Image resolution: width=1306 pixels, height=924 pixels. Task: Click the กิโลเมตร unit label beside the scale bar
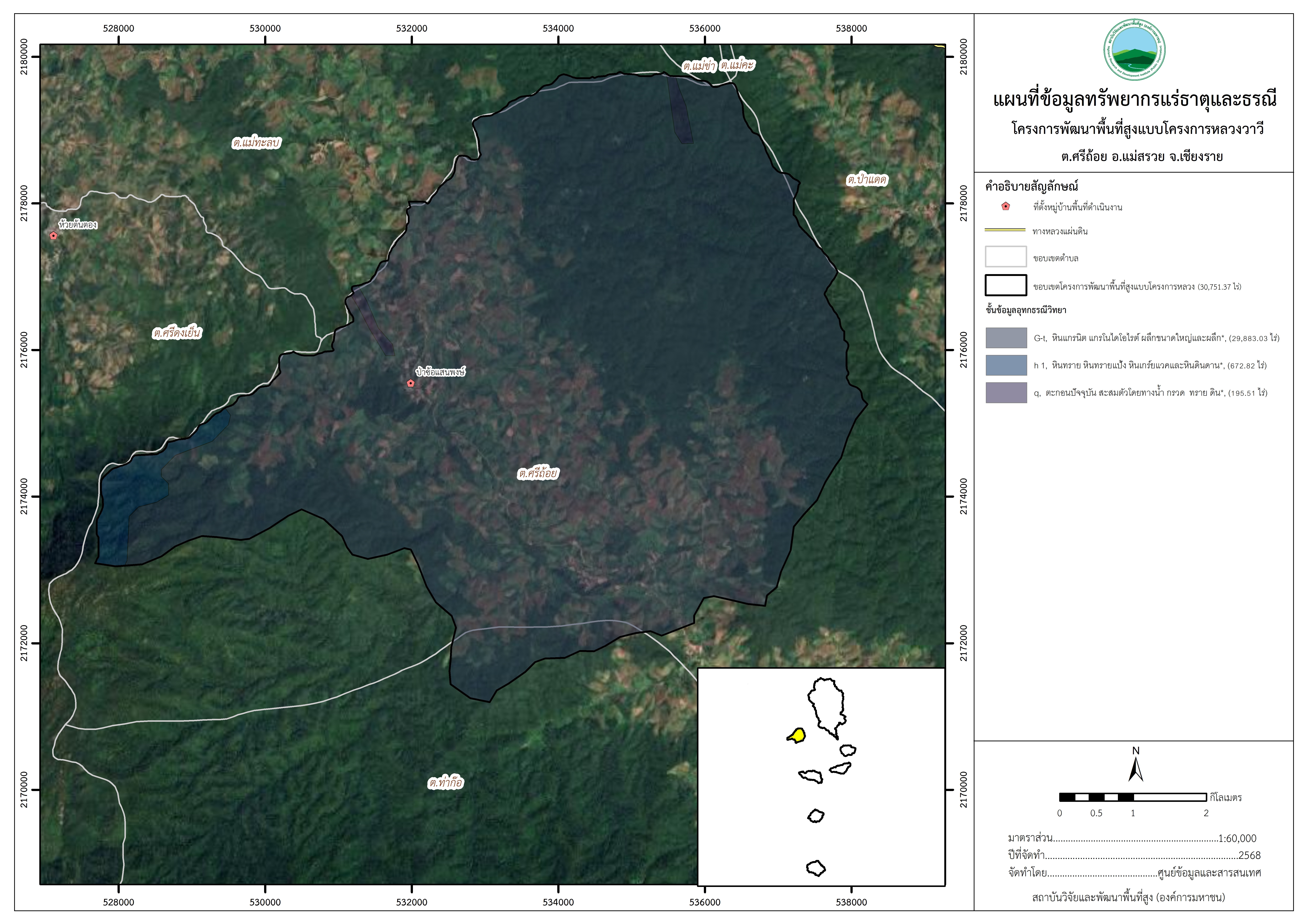(1226, 798)
